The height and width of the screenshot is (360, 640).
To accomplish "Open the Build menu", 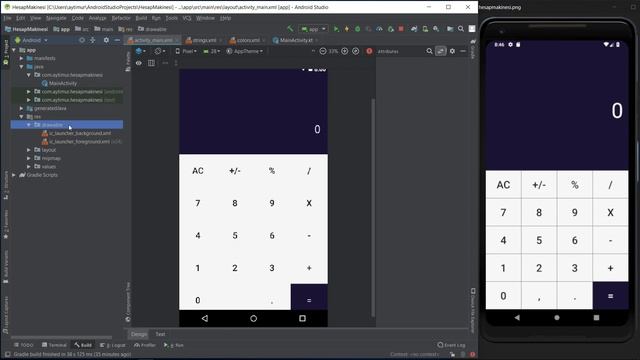I will point(141,18).
